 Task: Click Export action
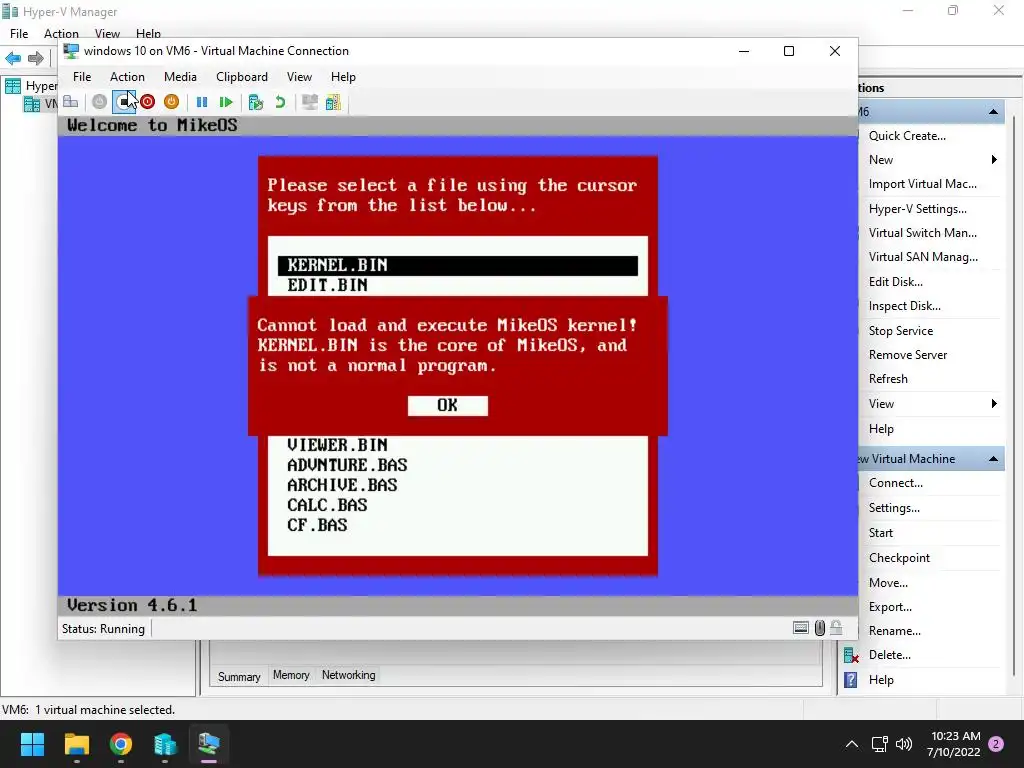click(x=890, y=607)
